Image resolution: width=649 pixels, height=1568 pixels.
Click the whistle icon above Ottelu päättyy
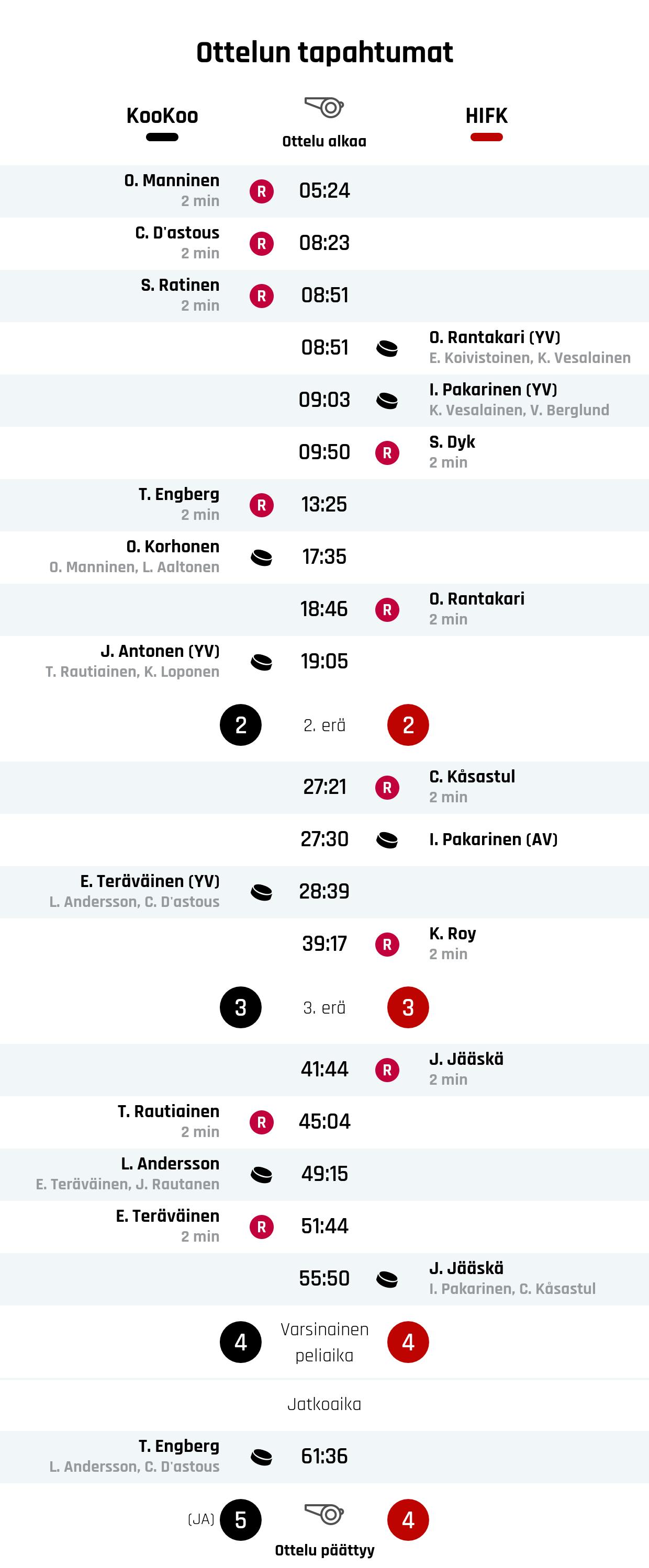point(324,1513)
